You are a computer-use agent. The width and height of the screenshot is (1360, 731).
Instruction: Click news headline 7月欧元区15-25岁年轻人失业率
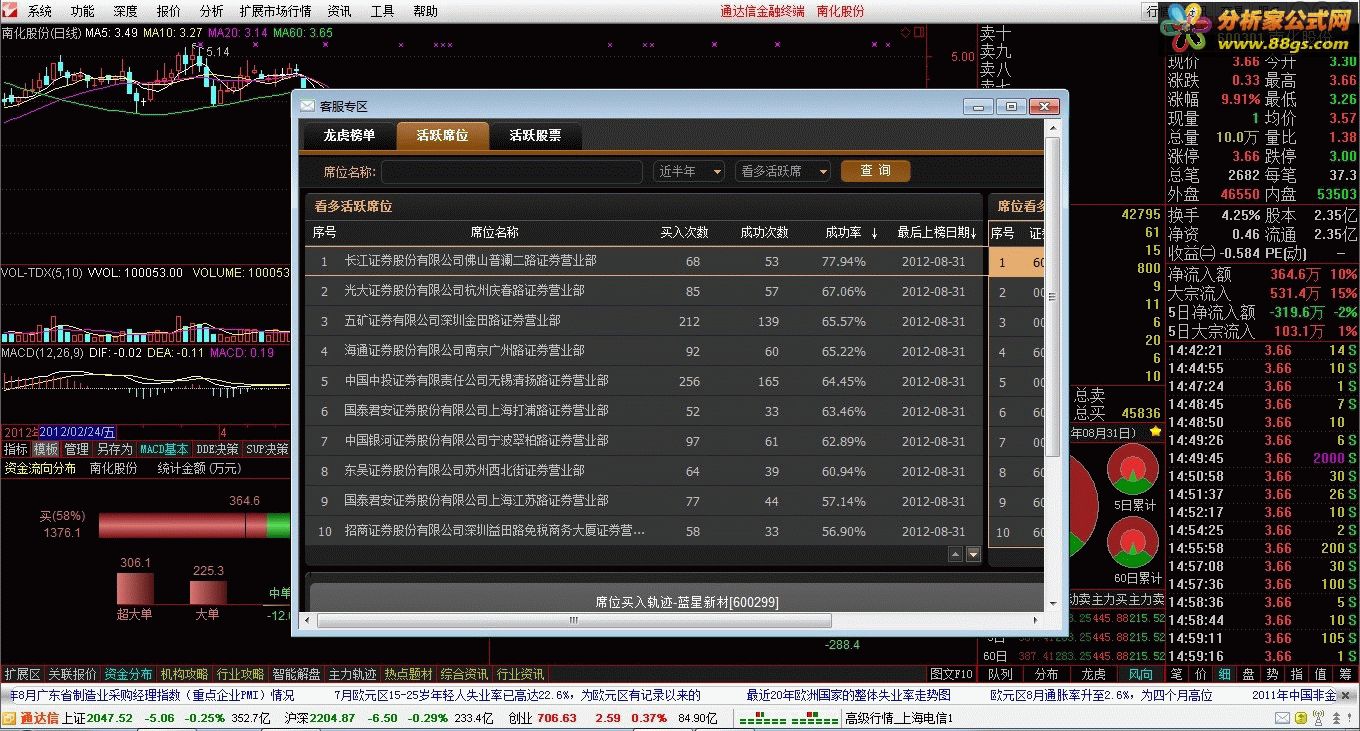518,695
